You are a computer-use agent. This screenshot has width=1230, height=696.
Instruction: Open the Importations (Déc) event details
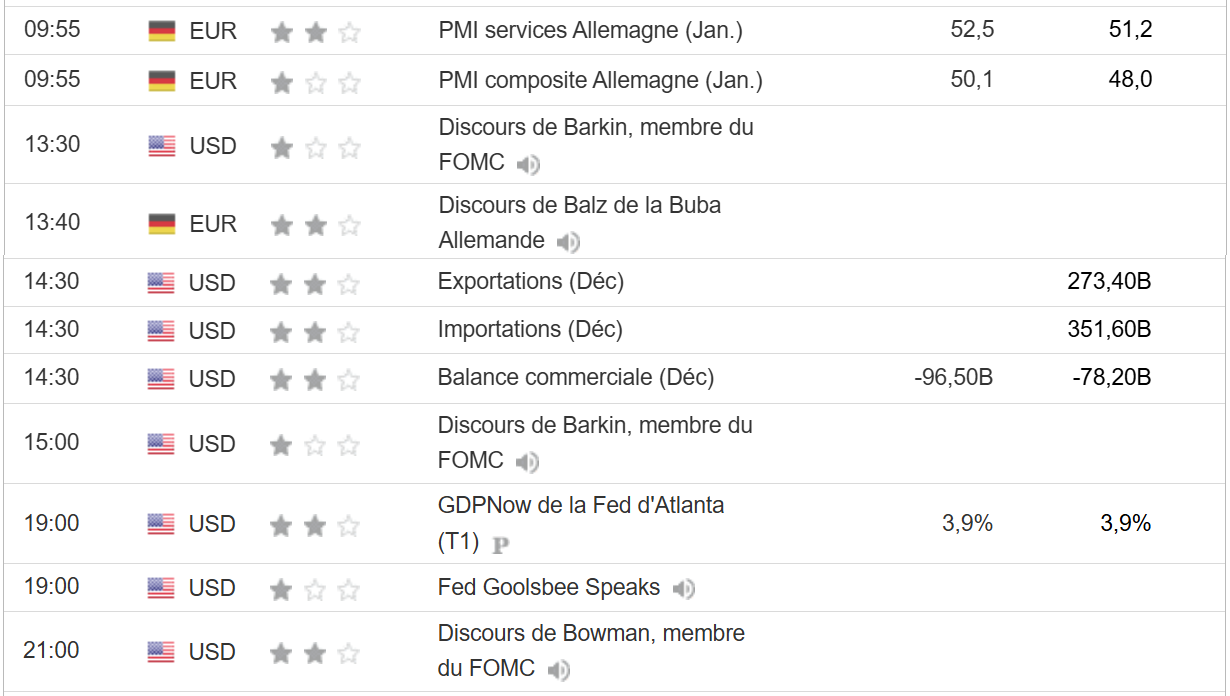pos(529,330)
